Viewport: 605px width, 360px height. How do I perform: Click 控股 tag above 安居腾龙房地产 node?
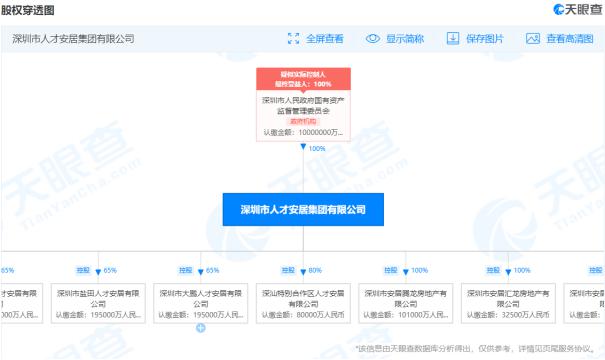(391, 270)
